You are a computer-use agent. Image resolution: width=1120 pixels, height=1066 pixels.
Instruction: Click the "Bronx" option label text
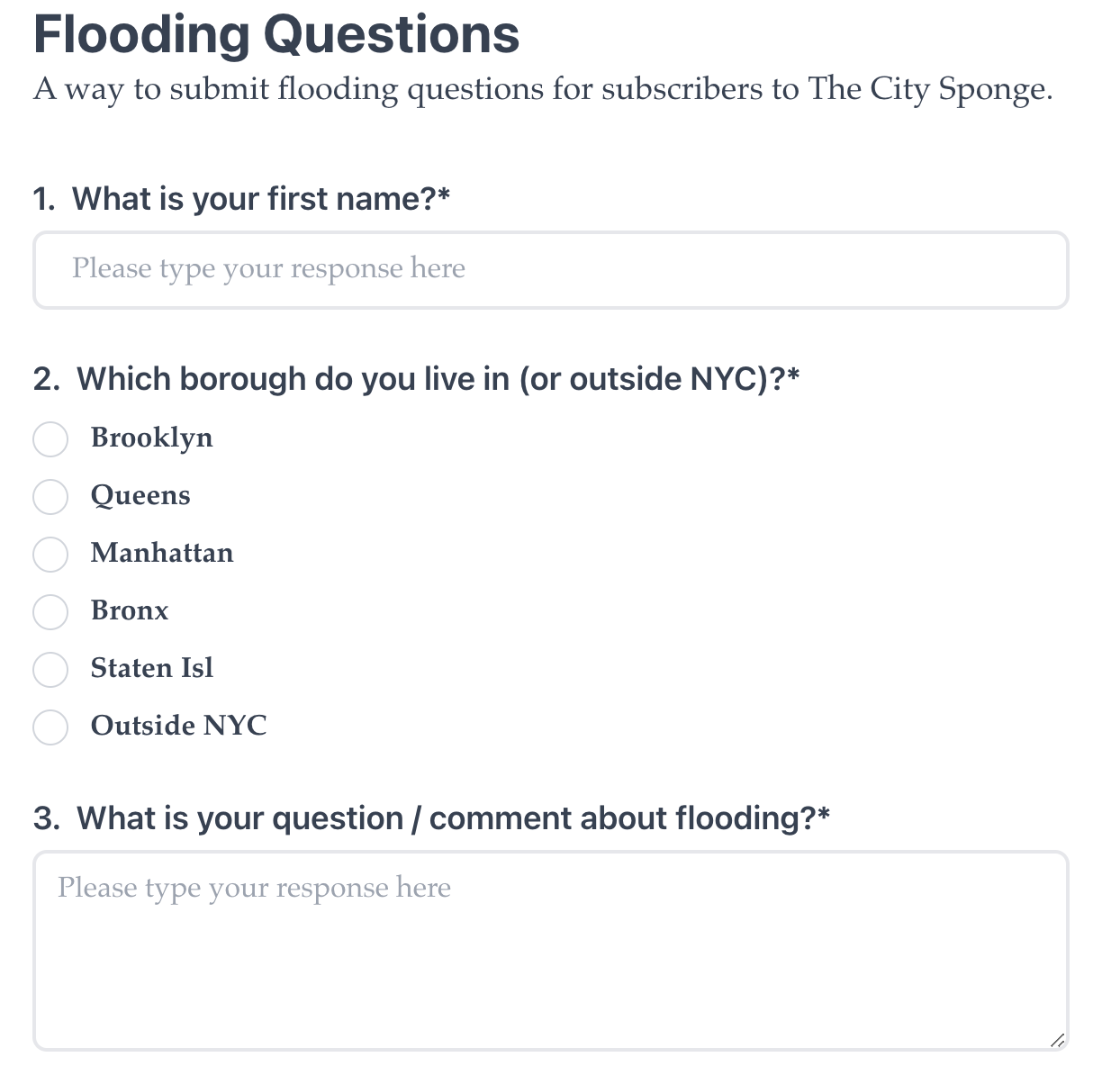click(130, 610)
